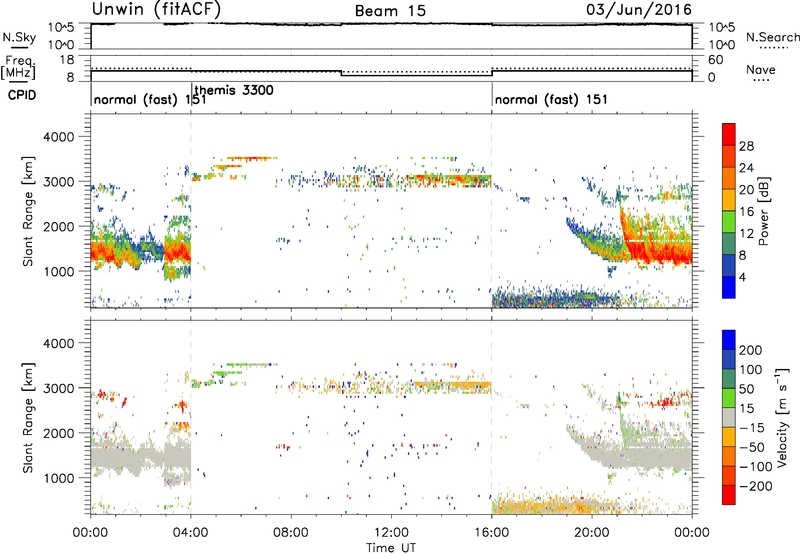
Task: Click the "16:00" time tick label
Action: tap(491, 533)
